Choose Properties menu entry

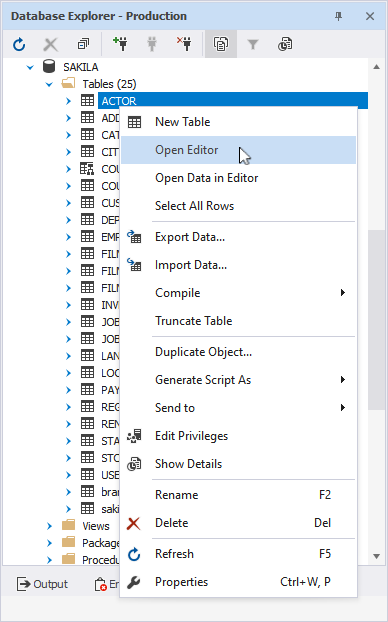pyautogui.click(x=238, y=582)
